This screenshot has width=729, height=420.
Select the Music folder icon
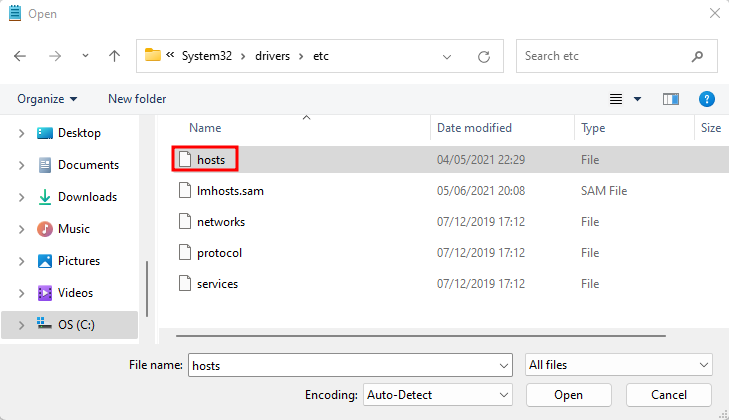coord(45,229)
